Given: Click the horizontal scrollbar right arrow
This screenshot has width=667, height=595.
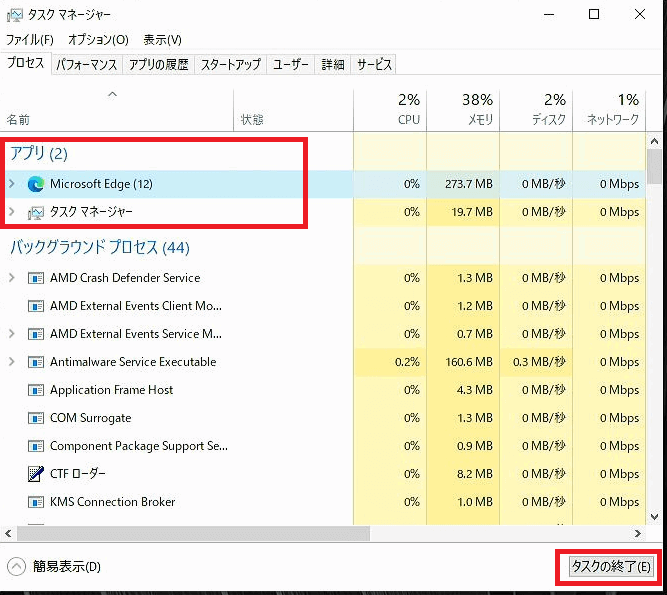Looking at the screenshot, I should coord(637,533).
